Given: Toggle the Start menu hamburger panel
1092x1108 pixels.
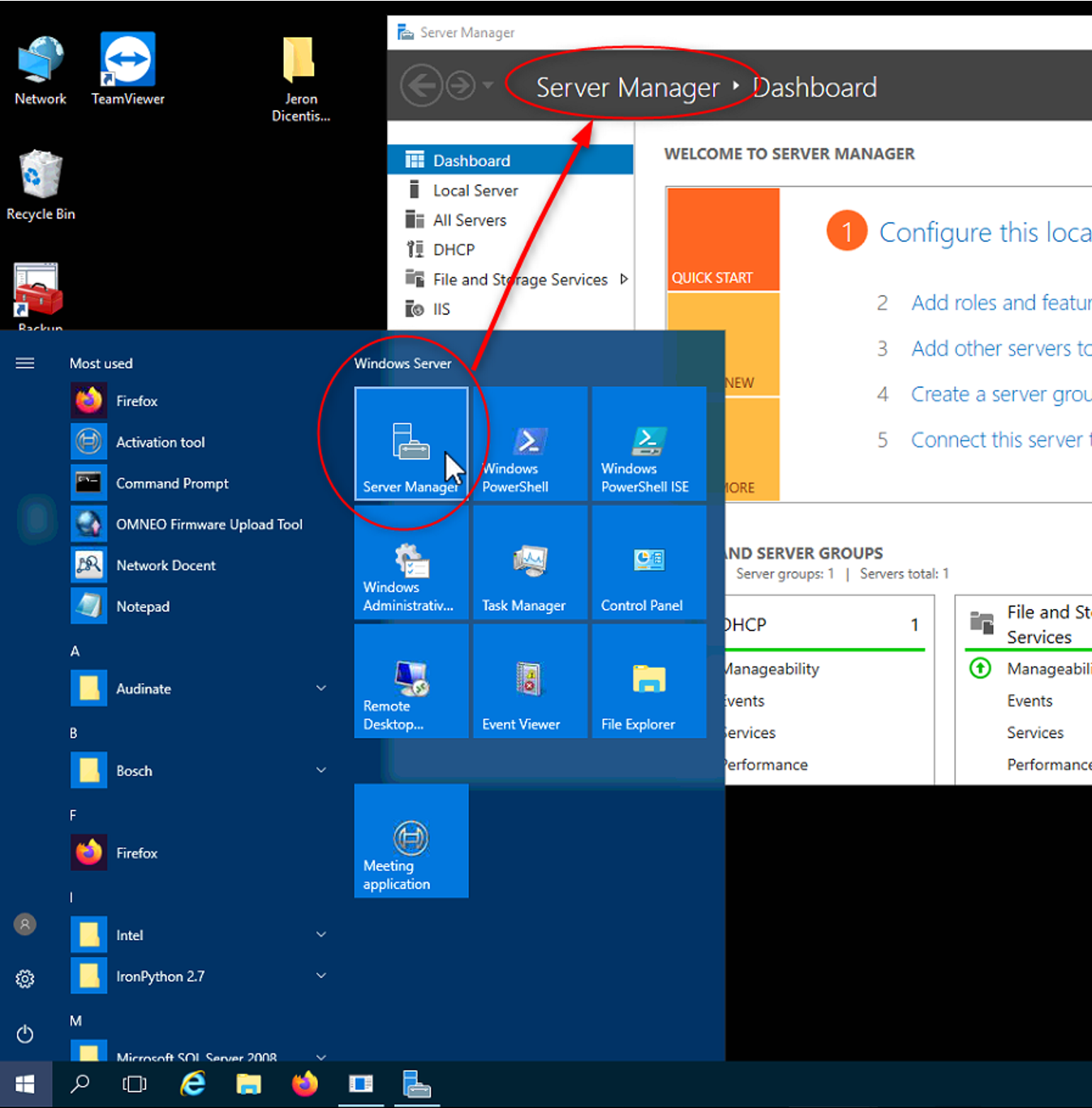Looking at the screenshot, I should [24, 363].
